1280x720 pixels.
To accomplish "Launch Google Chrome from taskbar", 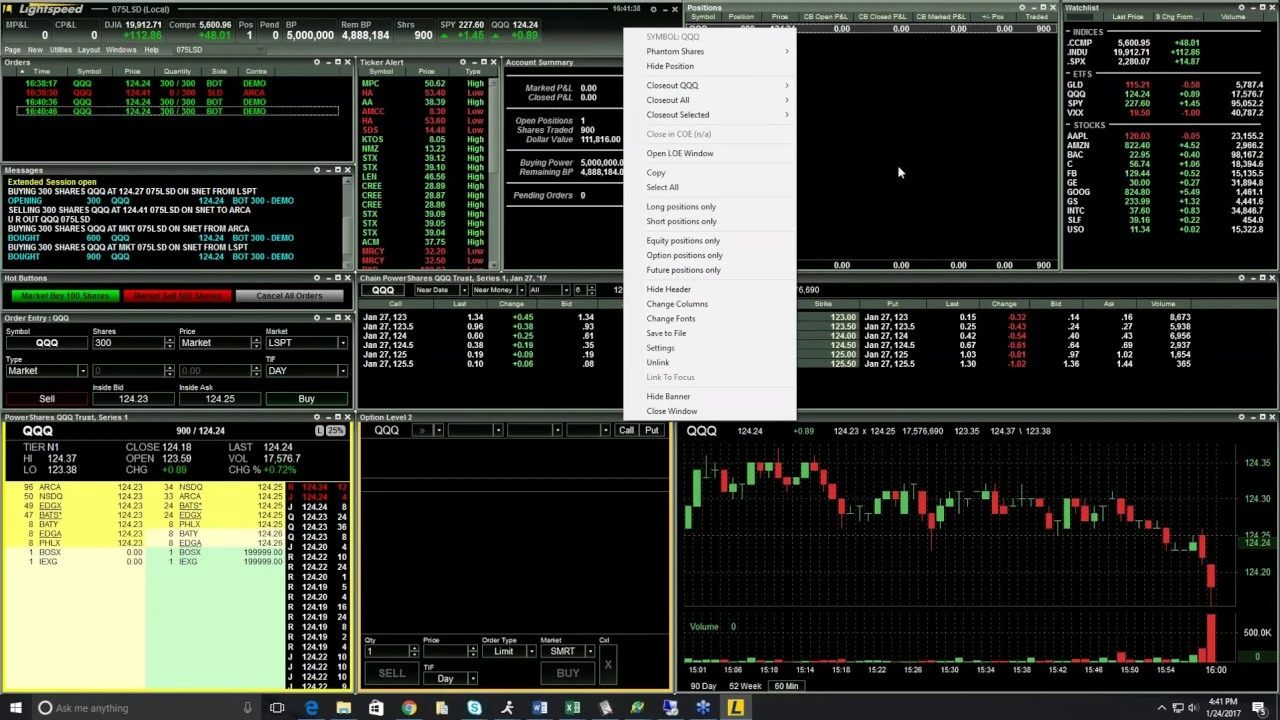I will coord(409,708).
